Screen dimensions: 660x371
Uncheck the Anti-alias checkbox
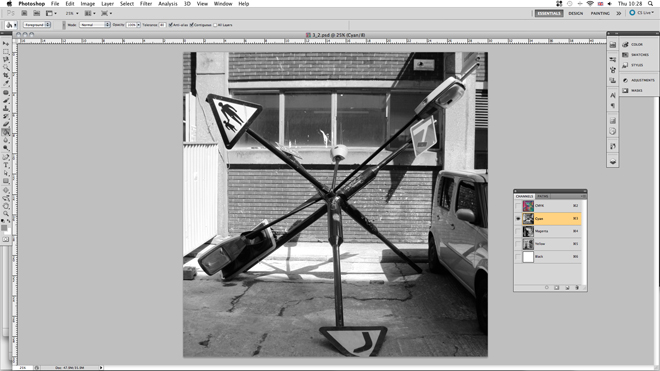[x=170, y=25]
